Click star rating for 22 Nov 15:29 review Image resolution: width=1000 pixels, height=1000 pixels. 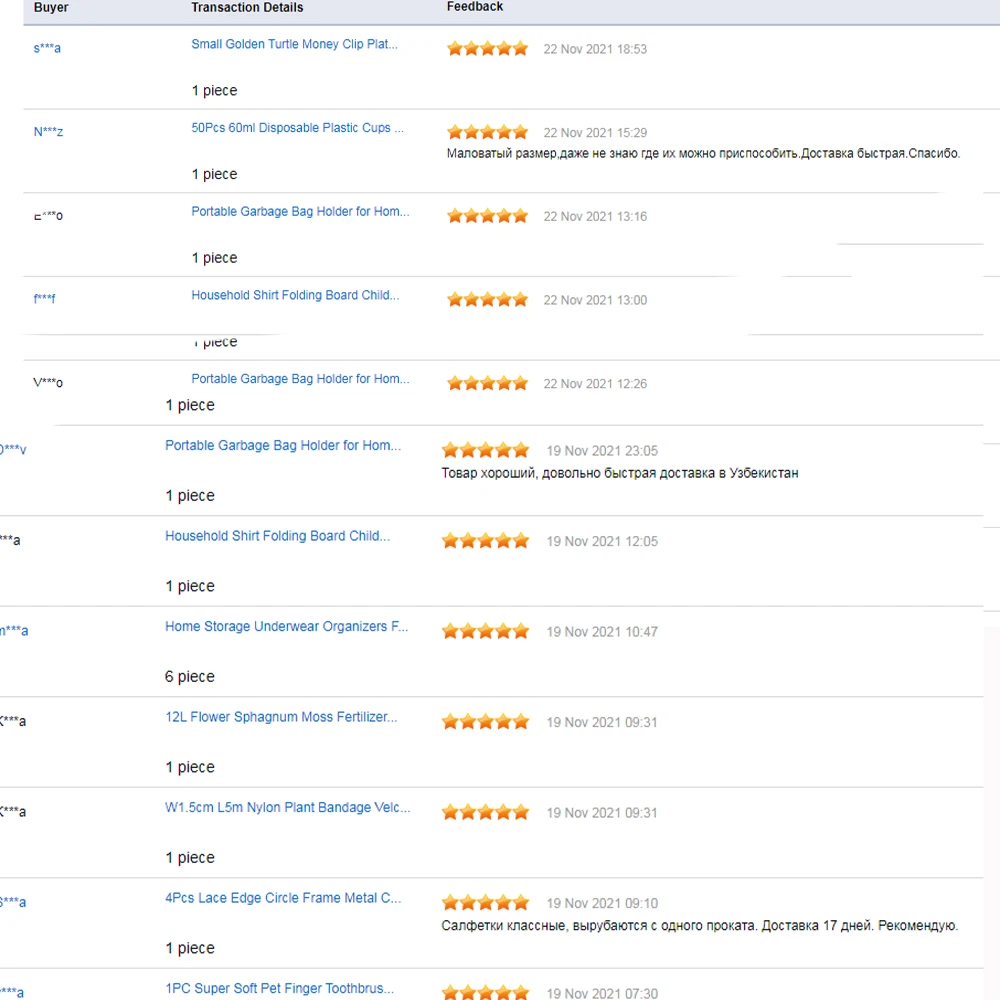[x=487, y=132]
